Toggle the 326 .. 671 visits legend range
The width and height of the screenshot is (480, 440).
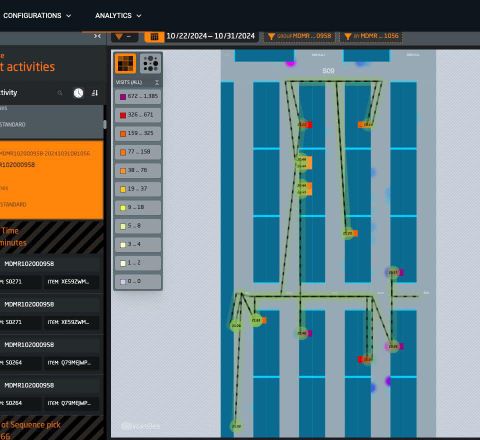coord(138,115)
